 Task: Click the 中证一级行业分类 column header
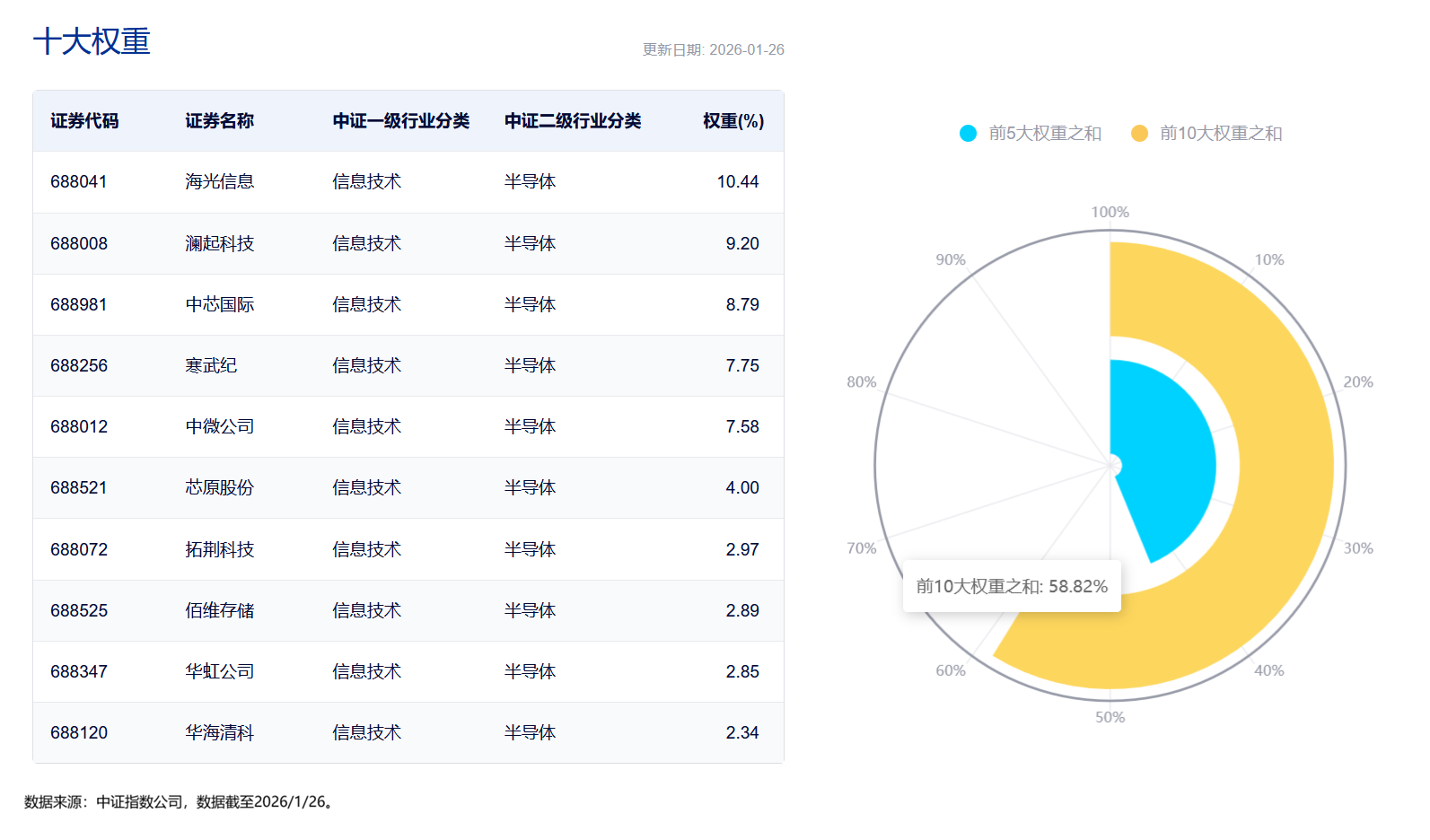(x=400, y=121)
